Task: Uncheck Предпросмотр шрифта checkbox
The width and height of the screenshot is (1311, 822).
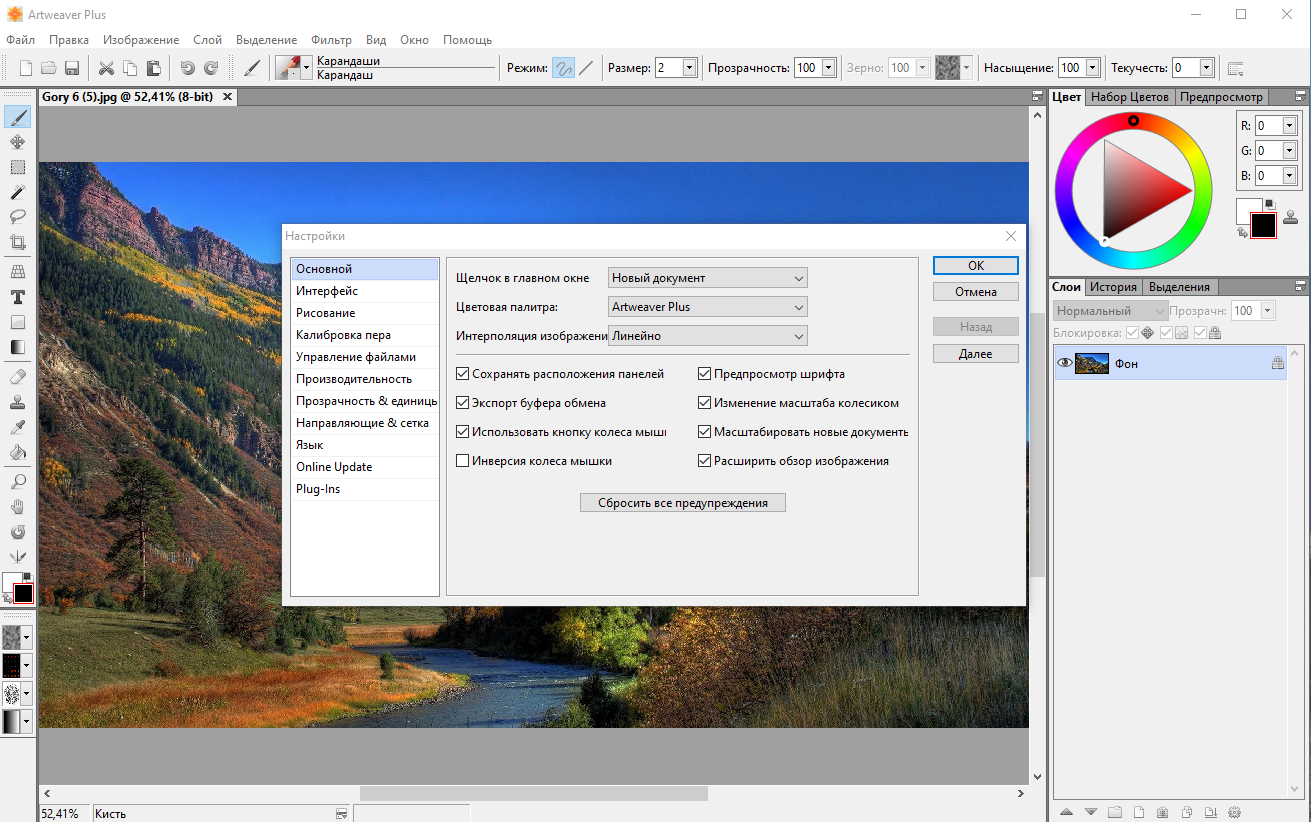Action: (704, 374)
